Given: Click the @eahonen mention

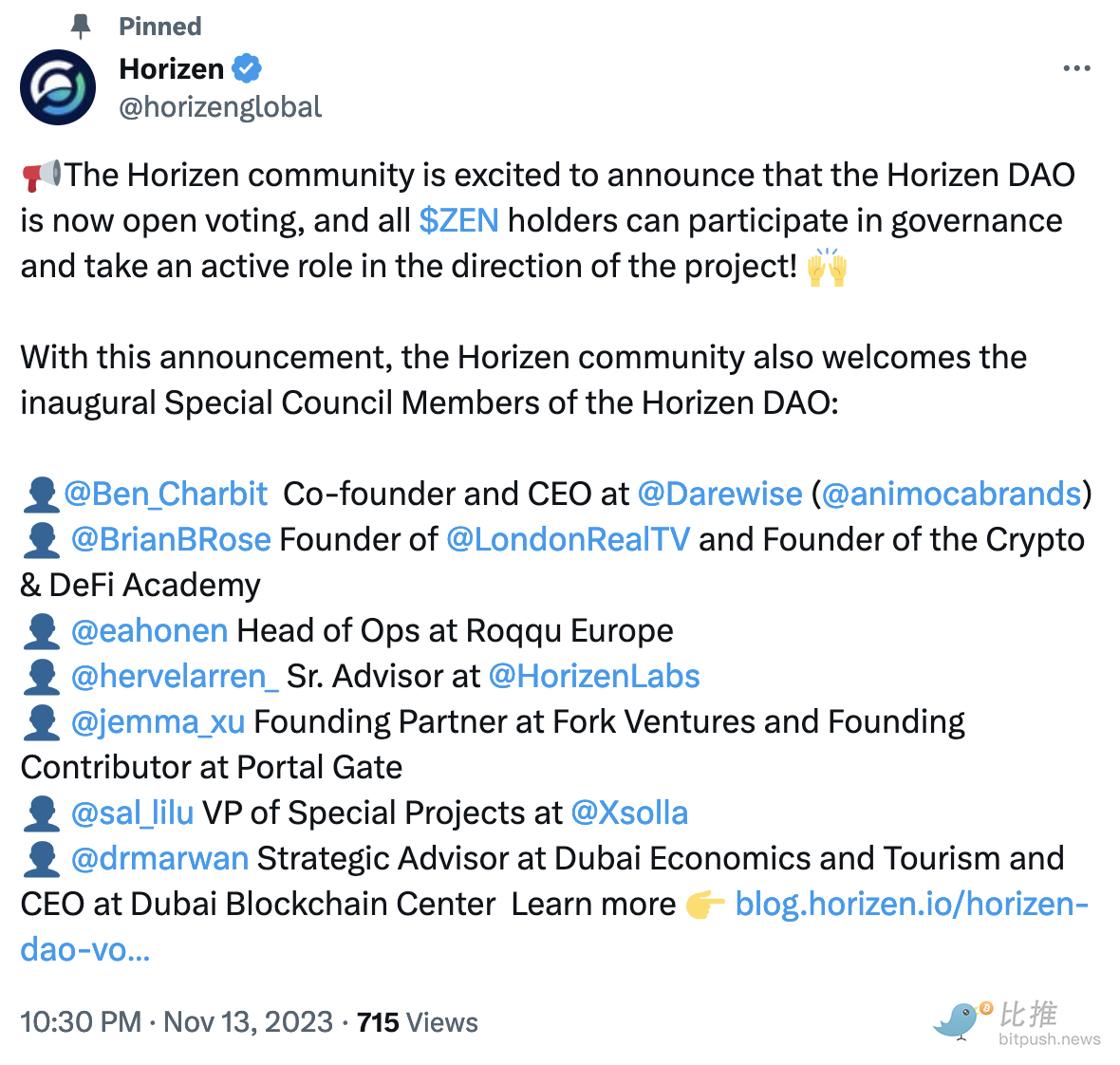Looking at the screenshot, I should click(149, 630).
